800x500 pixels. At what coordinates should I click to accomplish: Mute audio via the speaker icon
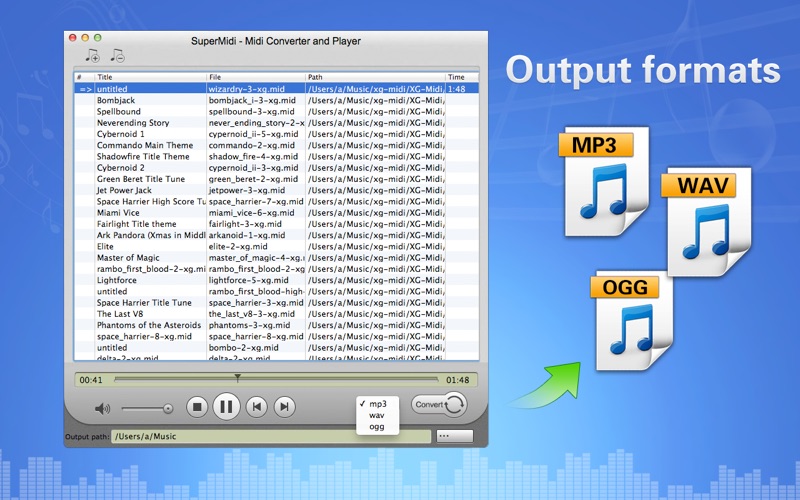pos(102,408)
